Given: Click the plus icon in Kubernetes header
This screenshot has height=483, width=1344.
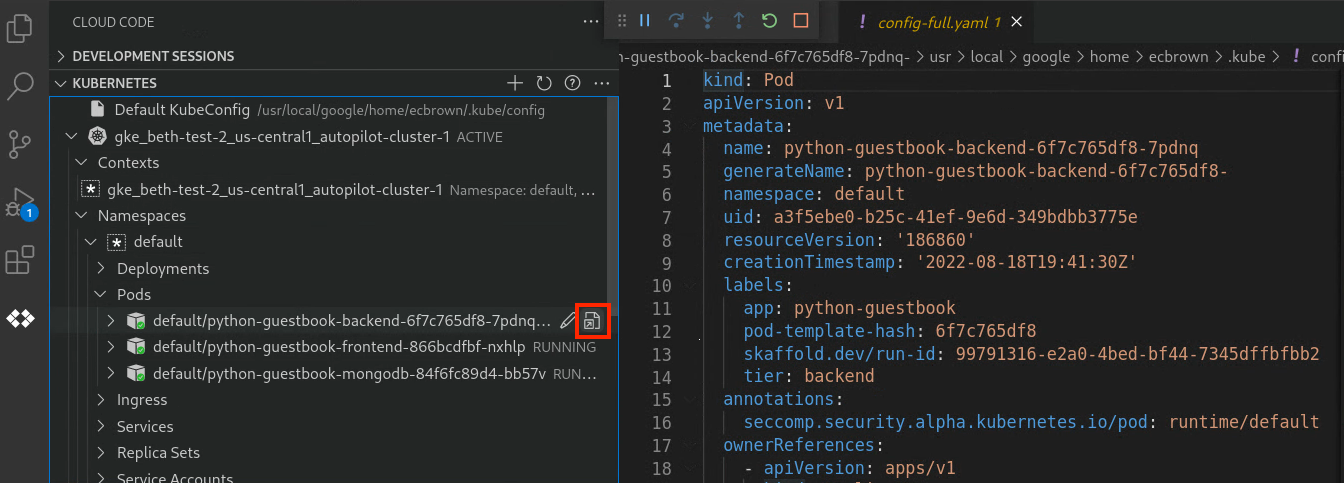Looking at the screenshot, I should [x=515, y=83].
